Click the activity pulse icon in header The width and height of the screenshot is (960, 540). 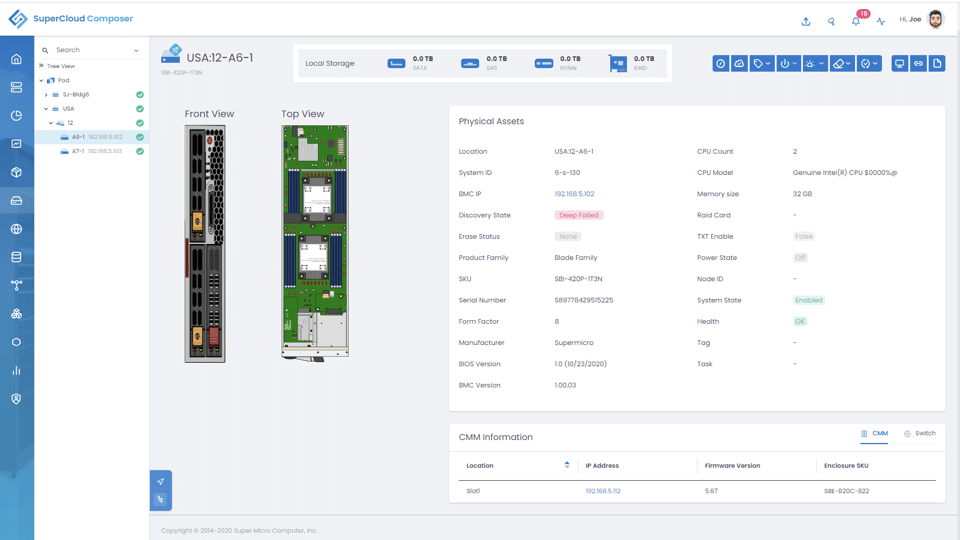coord(880,21)
